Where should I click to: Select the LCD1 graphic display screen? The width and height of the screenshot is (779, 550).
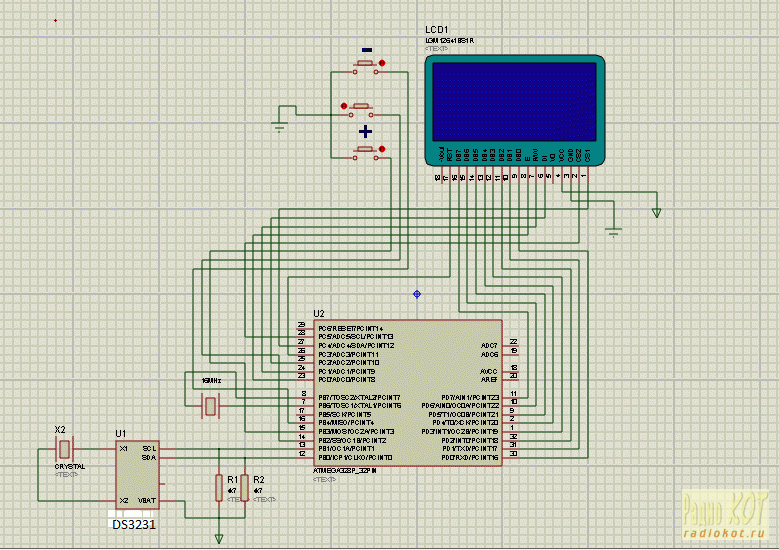point(515,102)
